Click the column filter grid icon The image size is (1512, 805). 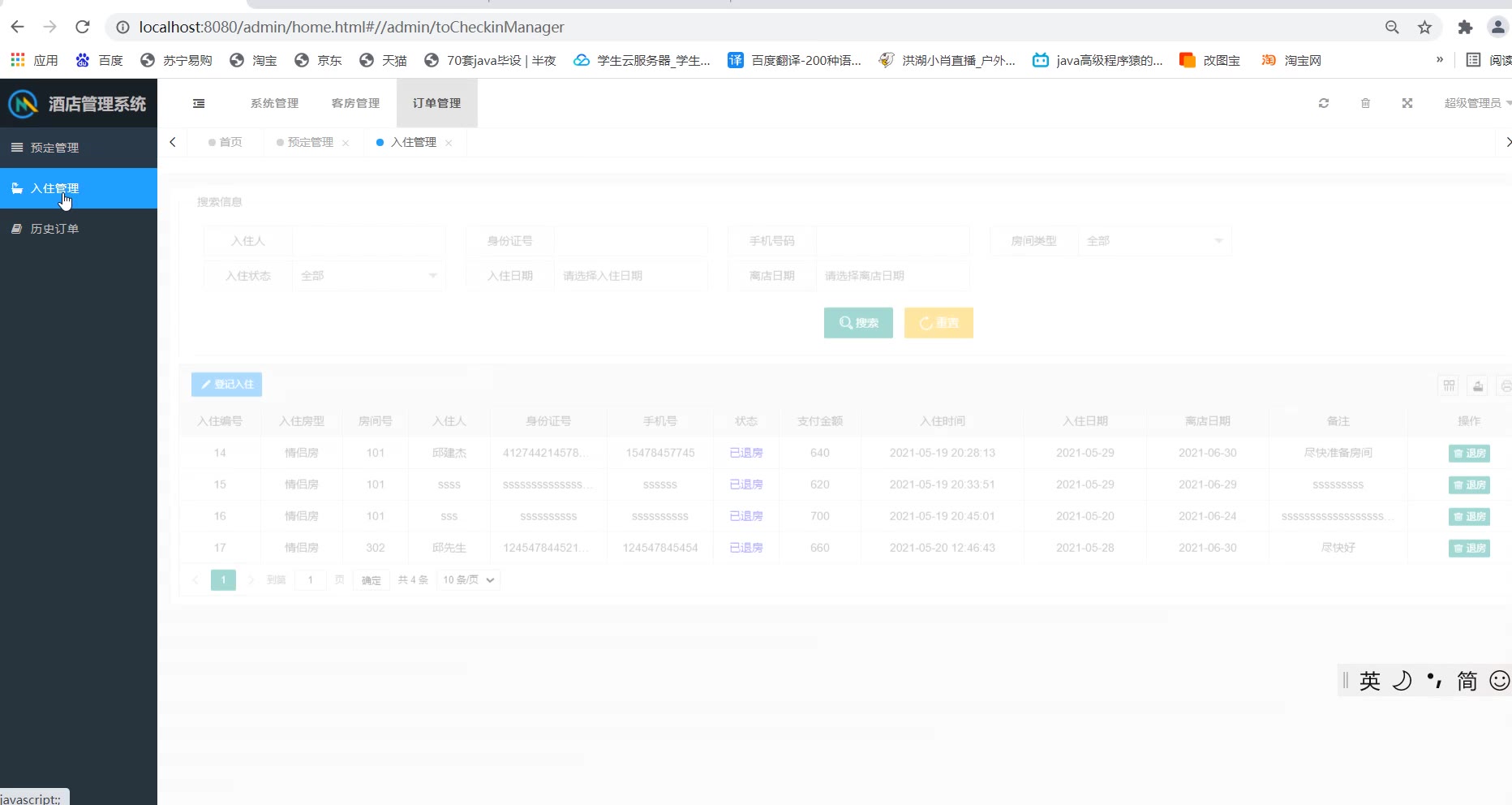pyautogui.click(x=1449, y=385)
